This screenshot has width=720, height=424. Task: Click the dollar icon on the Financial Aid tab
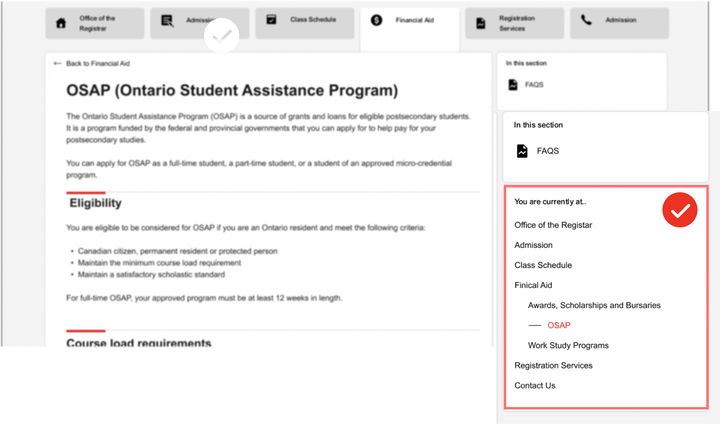[377, 20]
